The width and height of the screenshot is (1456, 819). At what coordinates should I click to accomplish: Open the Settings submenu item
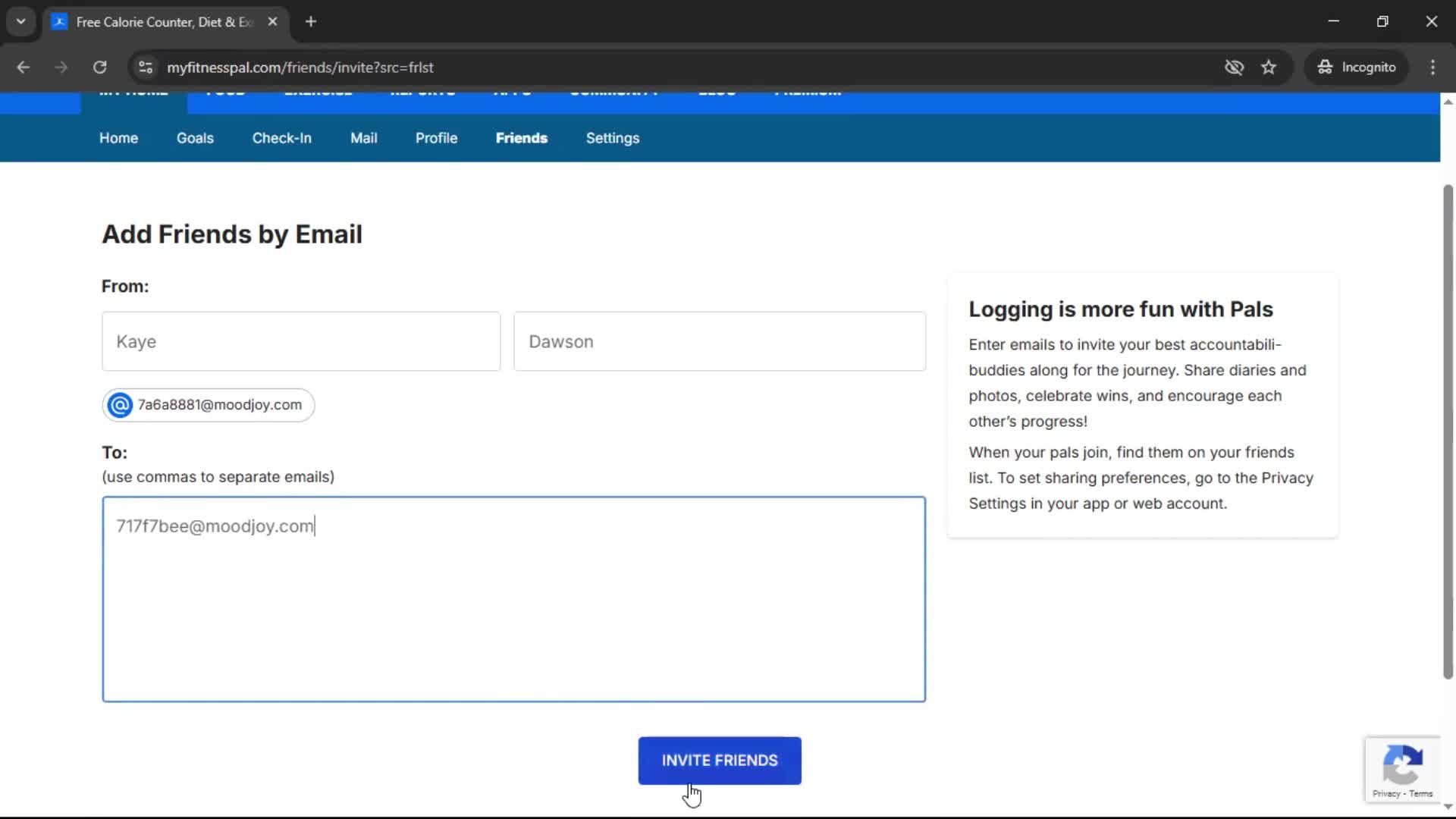(x=613, y=138)
